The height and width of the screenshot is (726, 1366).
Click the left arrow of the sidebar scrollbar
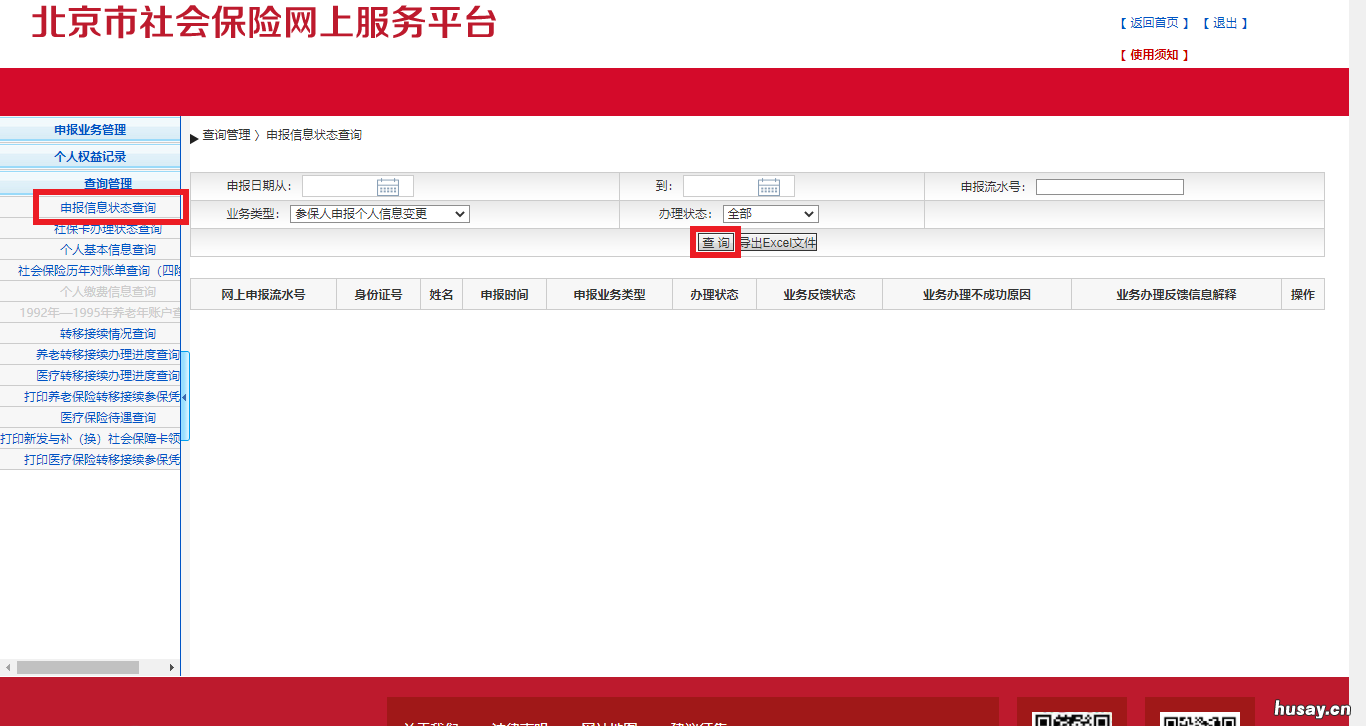[x=6, y=666]
